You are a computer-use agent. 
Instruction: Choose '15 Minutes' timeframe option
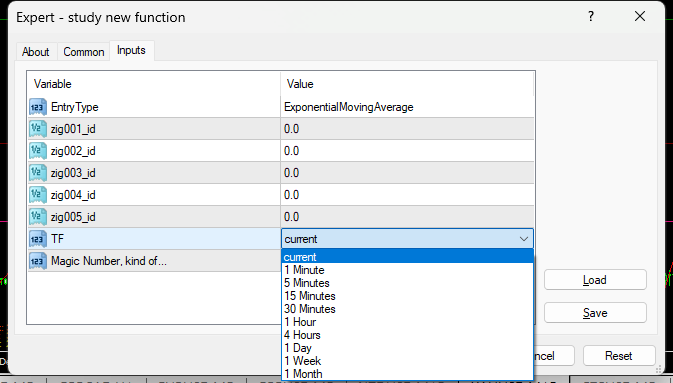407,296
